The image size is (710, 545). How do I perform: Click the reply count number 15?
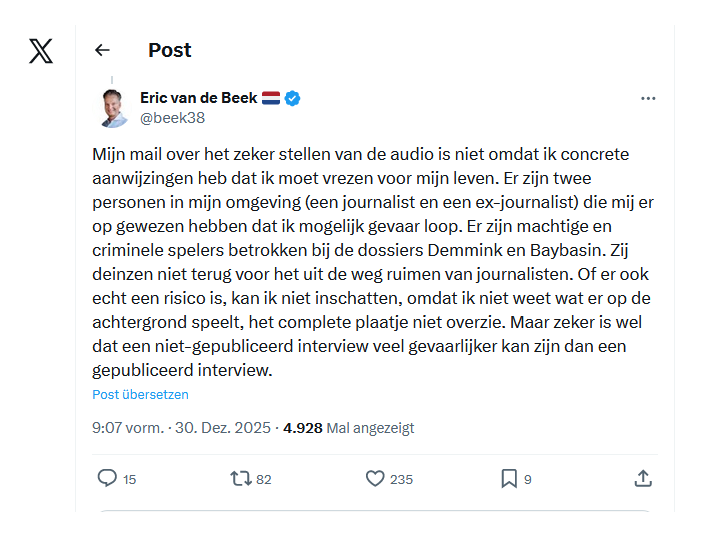[130, 480]
